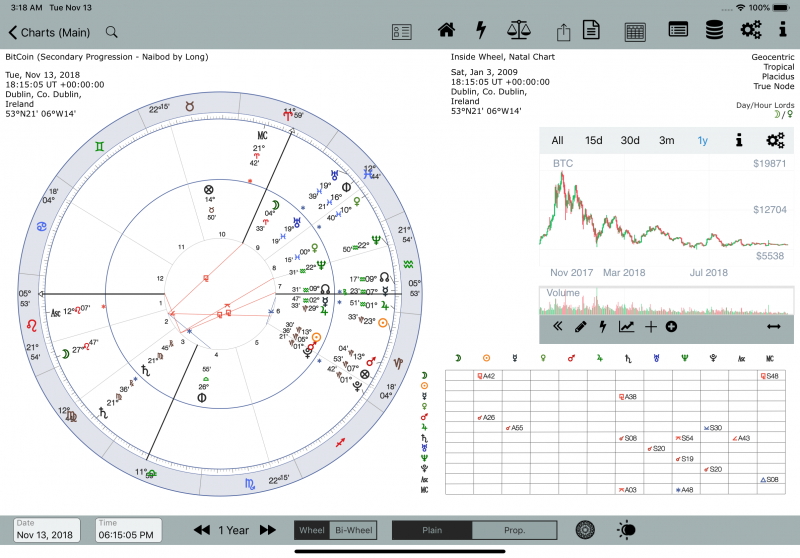Screen dimensions: 800x558
Task: Open the chart details card icon
Action: tap(402, 32)
